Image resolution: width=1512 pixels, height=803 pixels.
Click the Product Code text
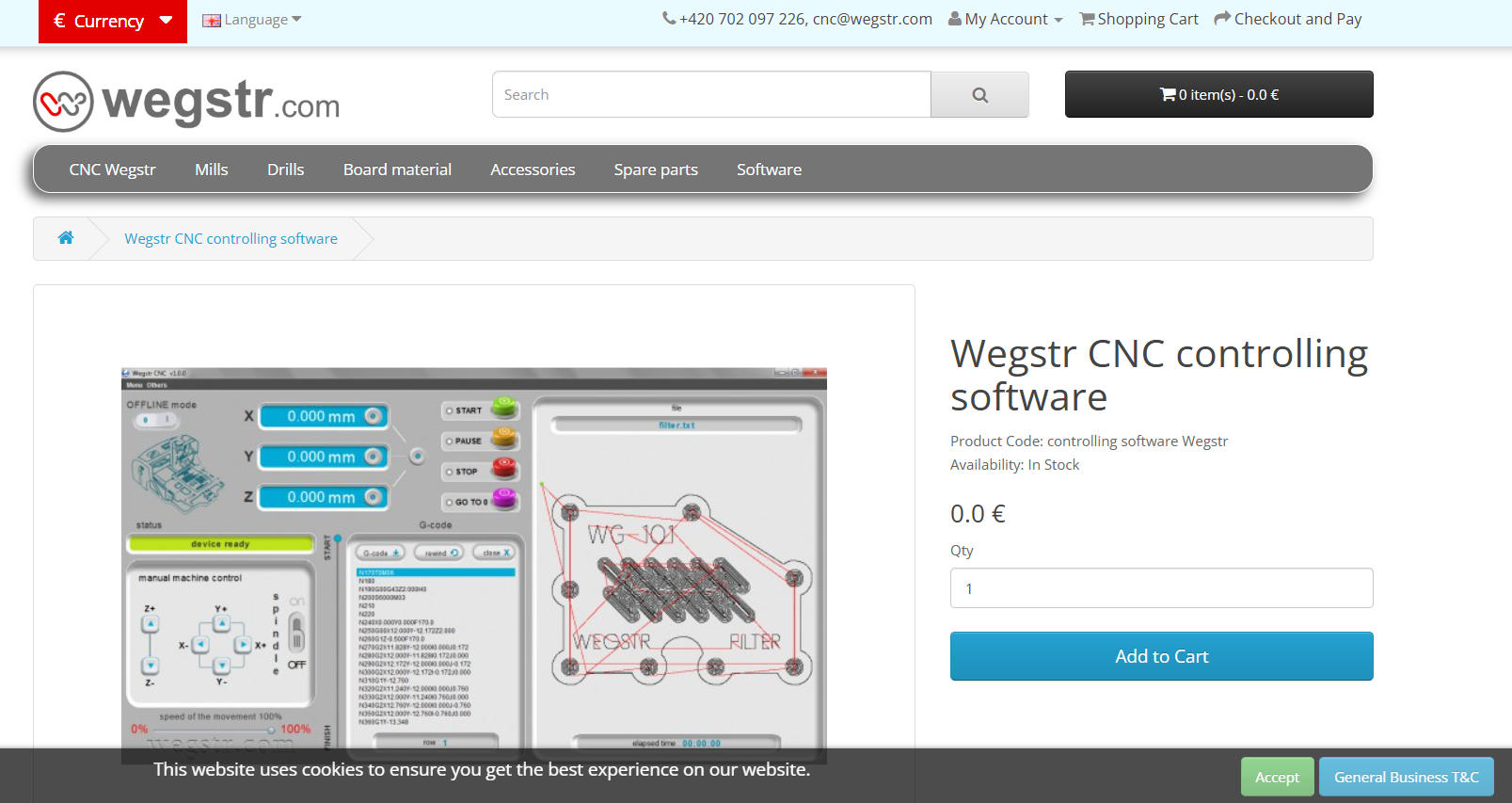click(1089, 442)
